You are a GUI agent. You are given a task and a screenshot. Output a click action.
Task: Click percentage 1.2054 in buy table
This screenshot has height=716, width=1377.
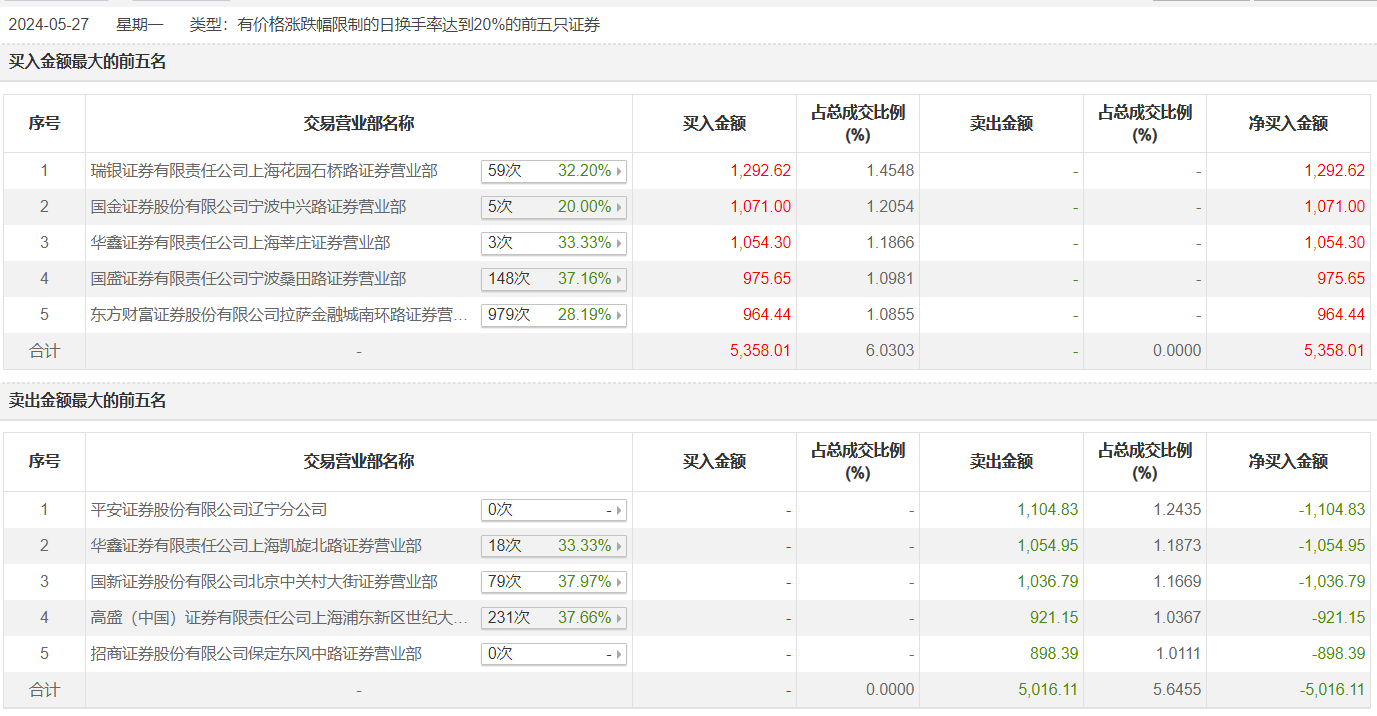coord(890,207)
